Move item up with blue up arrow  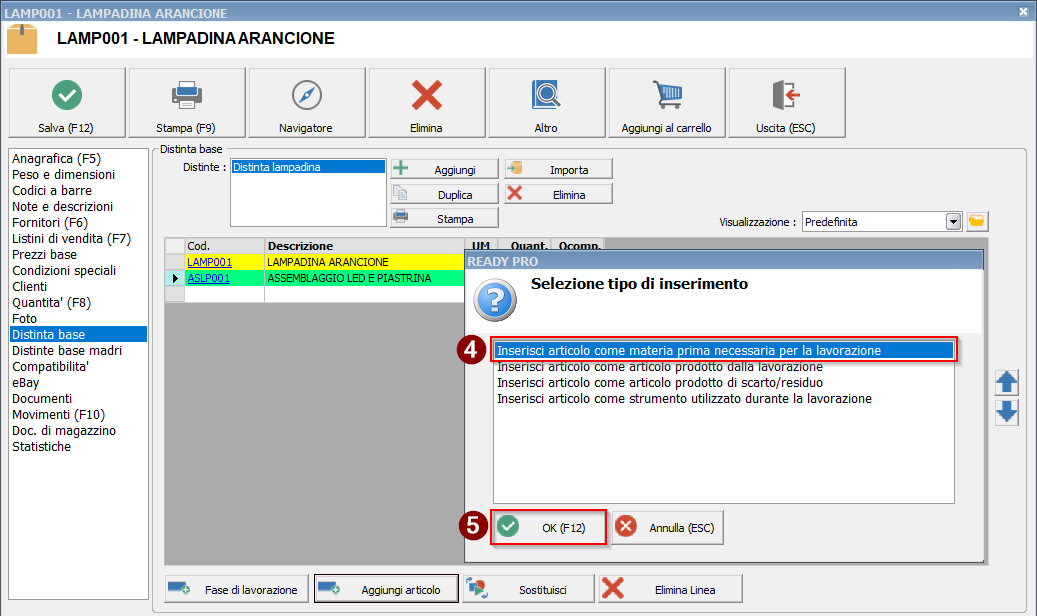pos(1006,383)
